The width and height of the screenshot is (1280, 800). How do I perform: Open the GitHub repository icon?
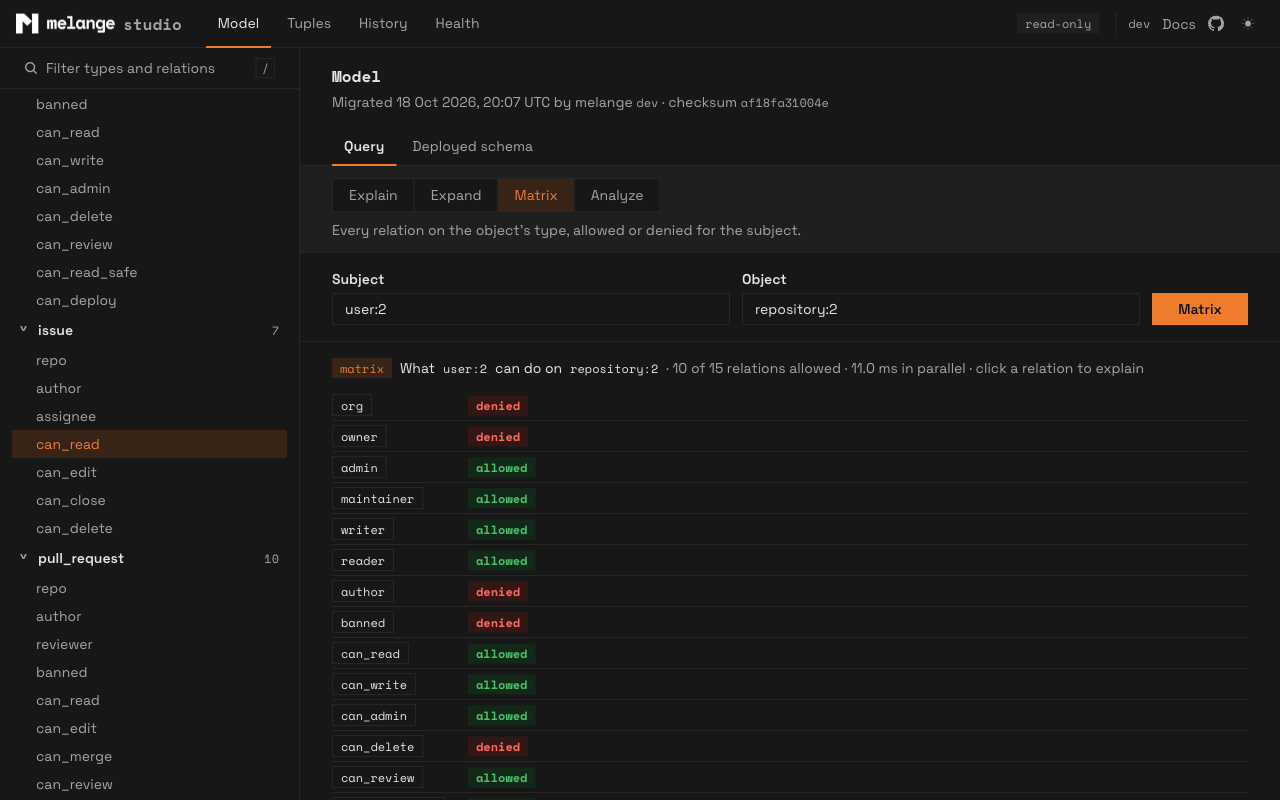(1216, 23)
